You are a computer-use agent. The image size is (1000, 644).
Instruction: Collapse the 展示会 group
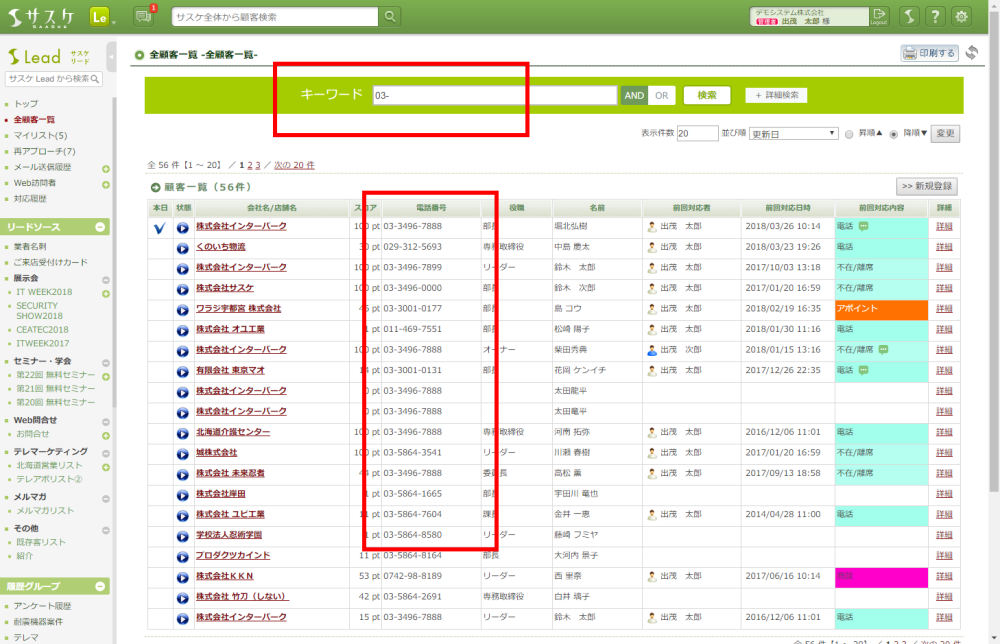105,278
